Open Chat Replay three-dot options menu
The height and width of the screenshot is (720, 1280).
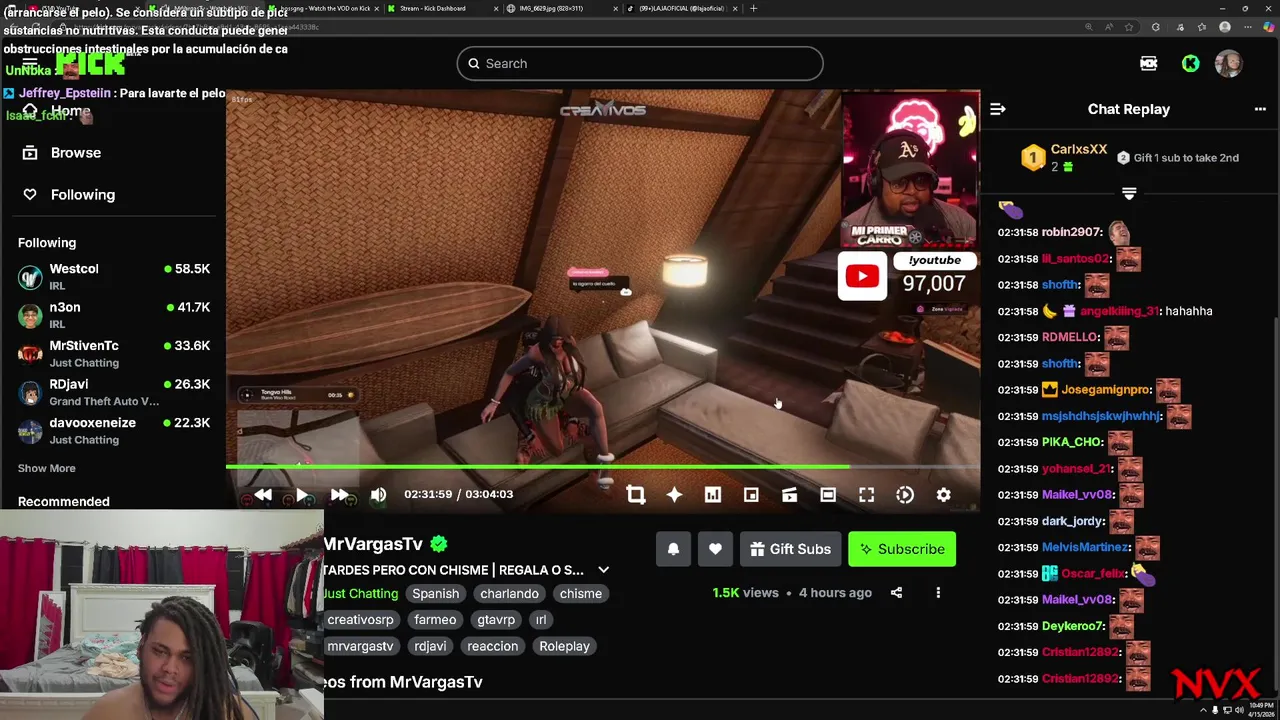pos(1260,109)
